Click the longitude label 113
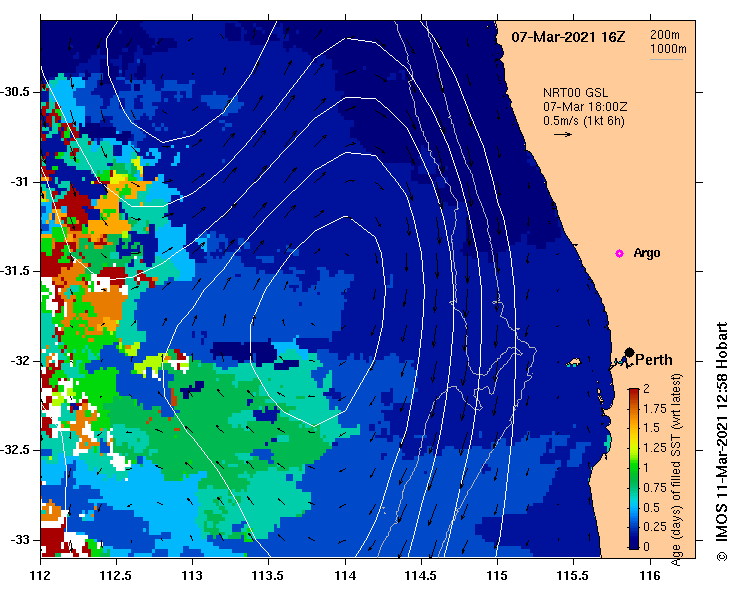 [192, 576]
